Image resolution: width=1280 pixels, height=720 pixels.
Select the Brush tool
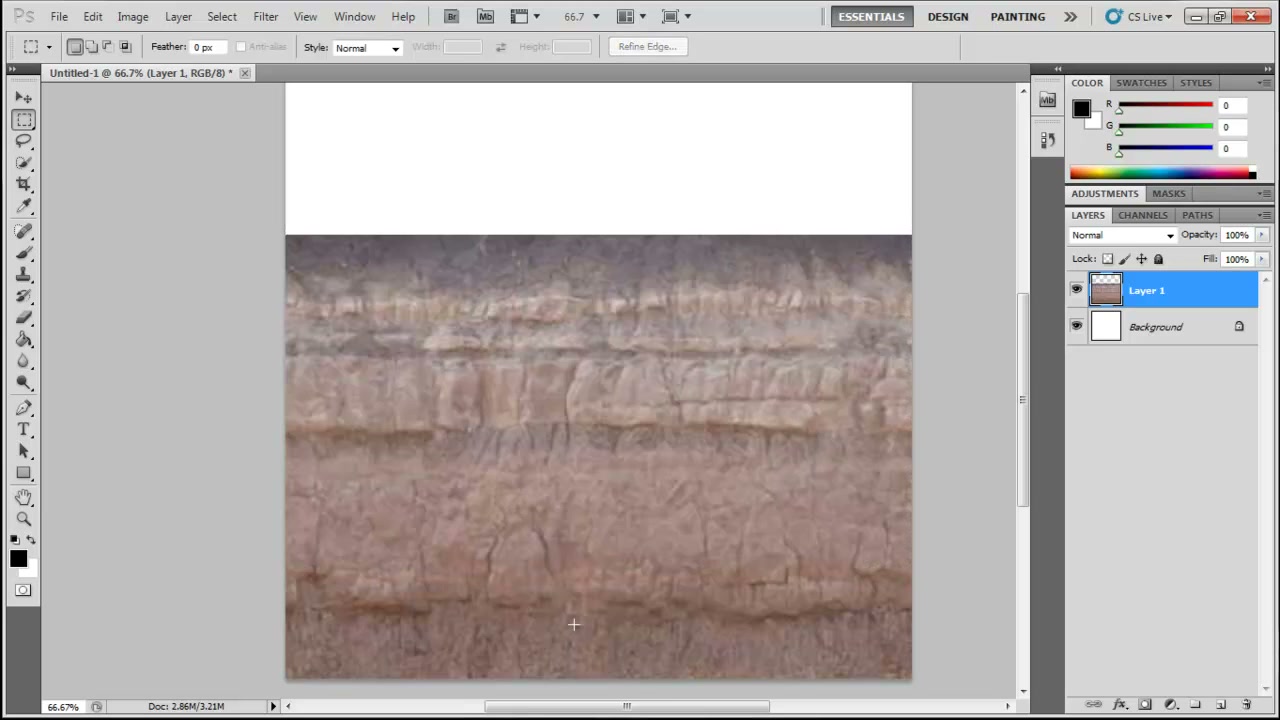point(24,253)
